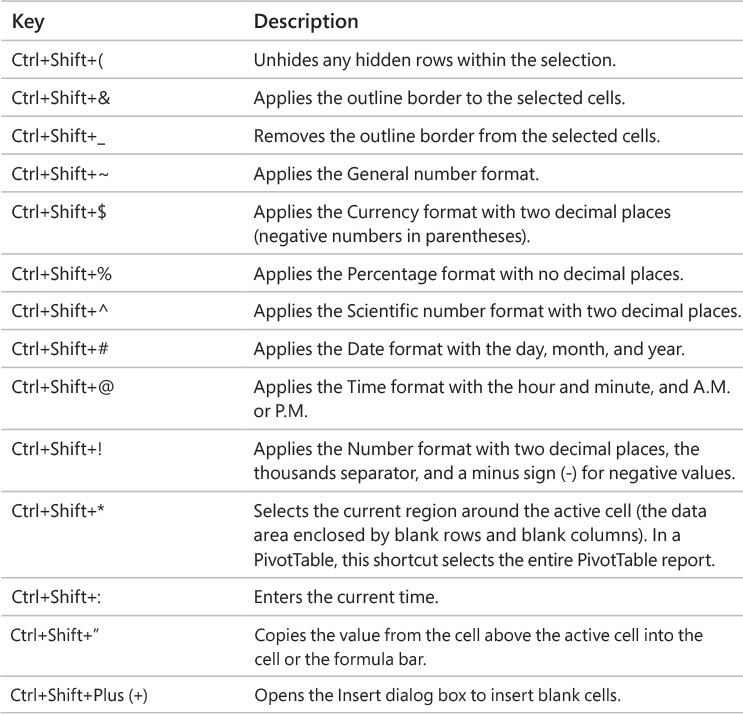The image size is (743, 715).
Task: Select the Ctrl+Shift+( shortcut cell
Action: point(57,60)
